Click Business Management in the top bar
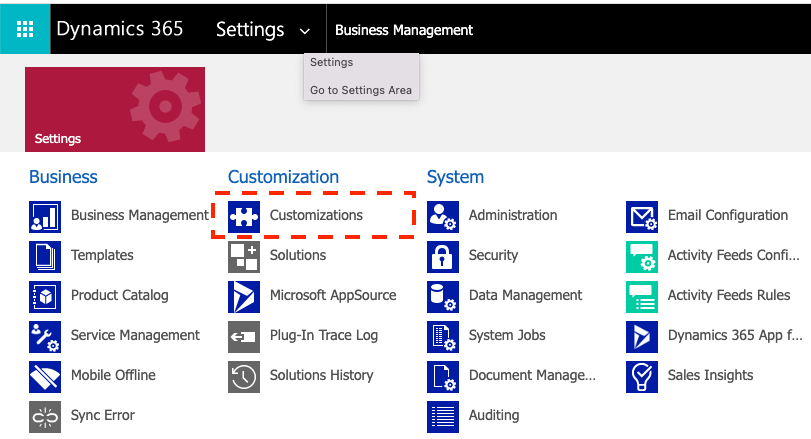 [x=404, y=30]
